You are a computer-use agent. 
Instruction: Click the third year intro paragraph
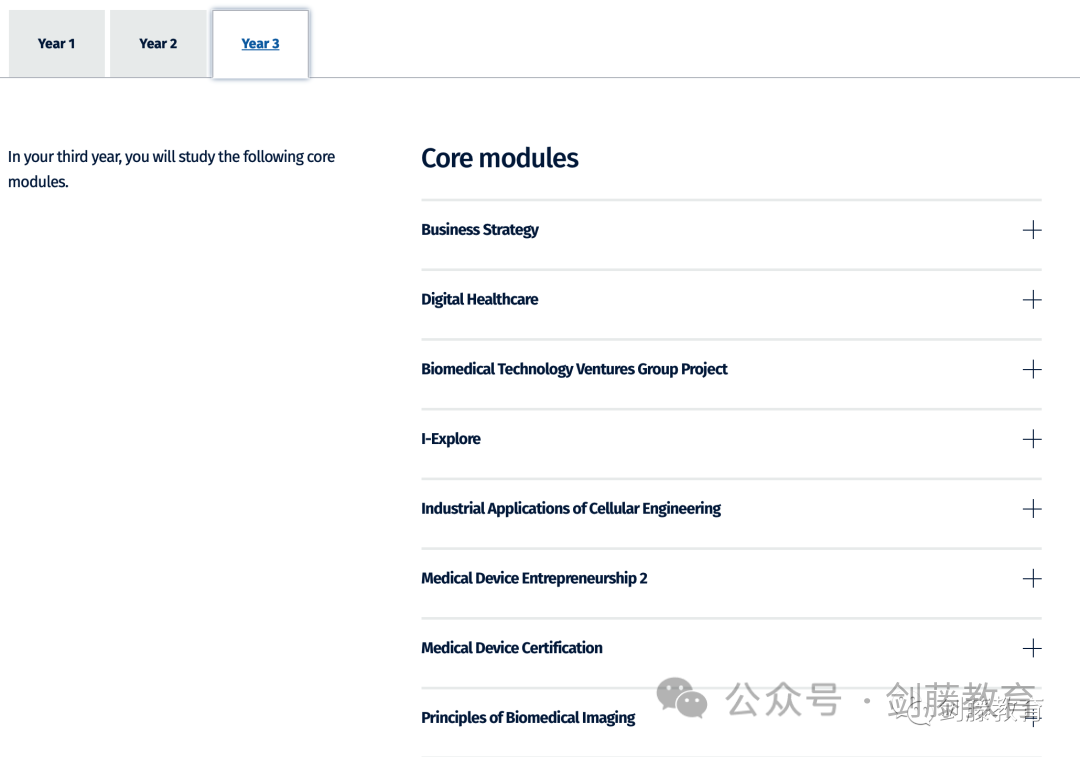pyautogui.click(x=171, y=169)
